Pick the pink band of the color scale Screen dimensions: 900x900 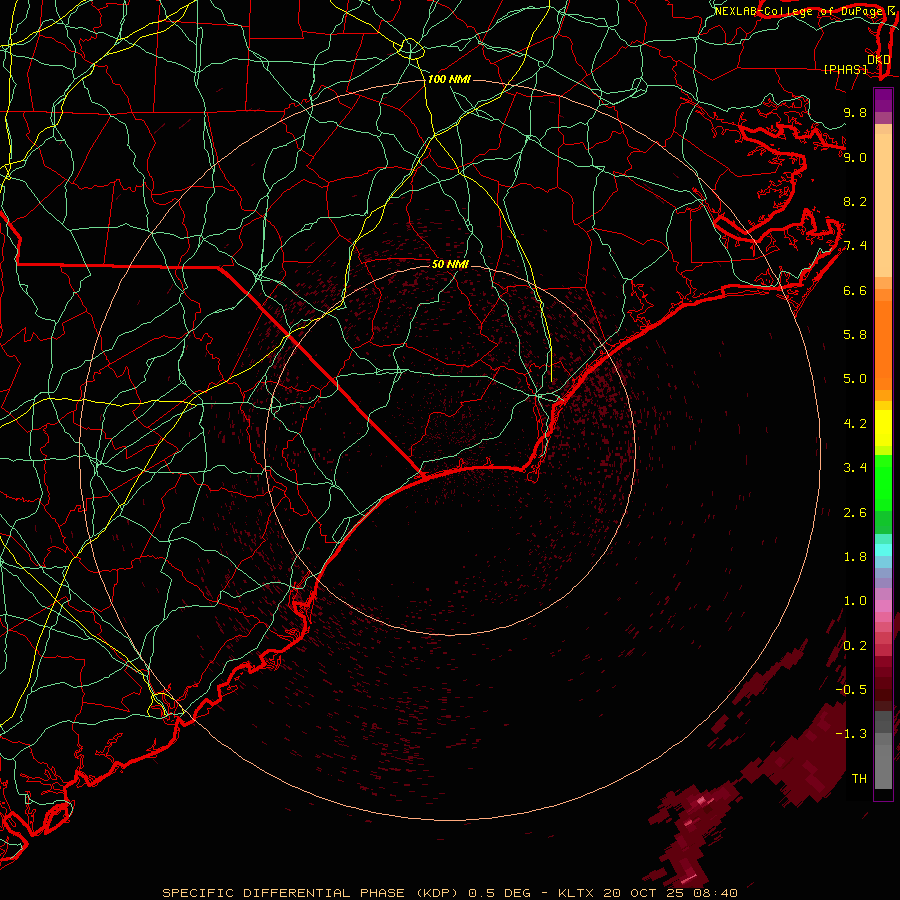(x=883, y=606)
